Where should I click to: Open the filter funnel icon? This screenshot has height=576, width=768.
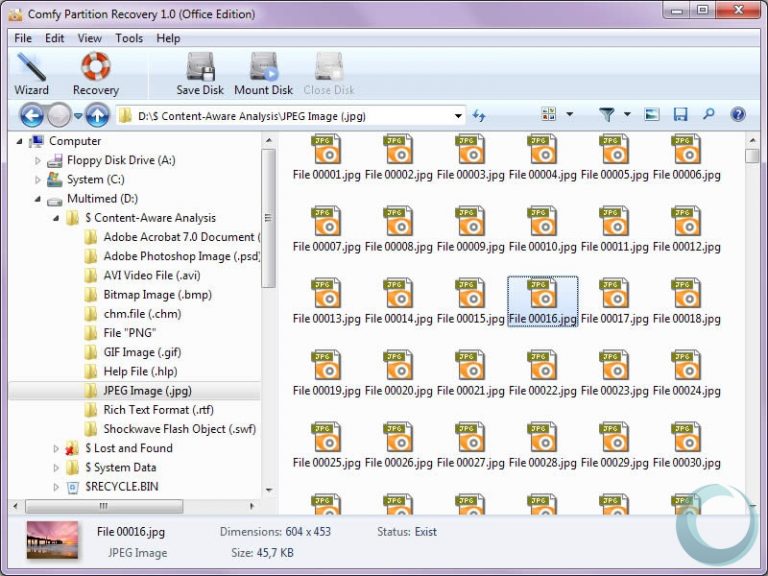pos(606,115)
